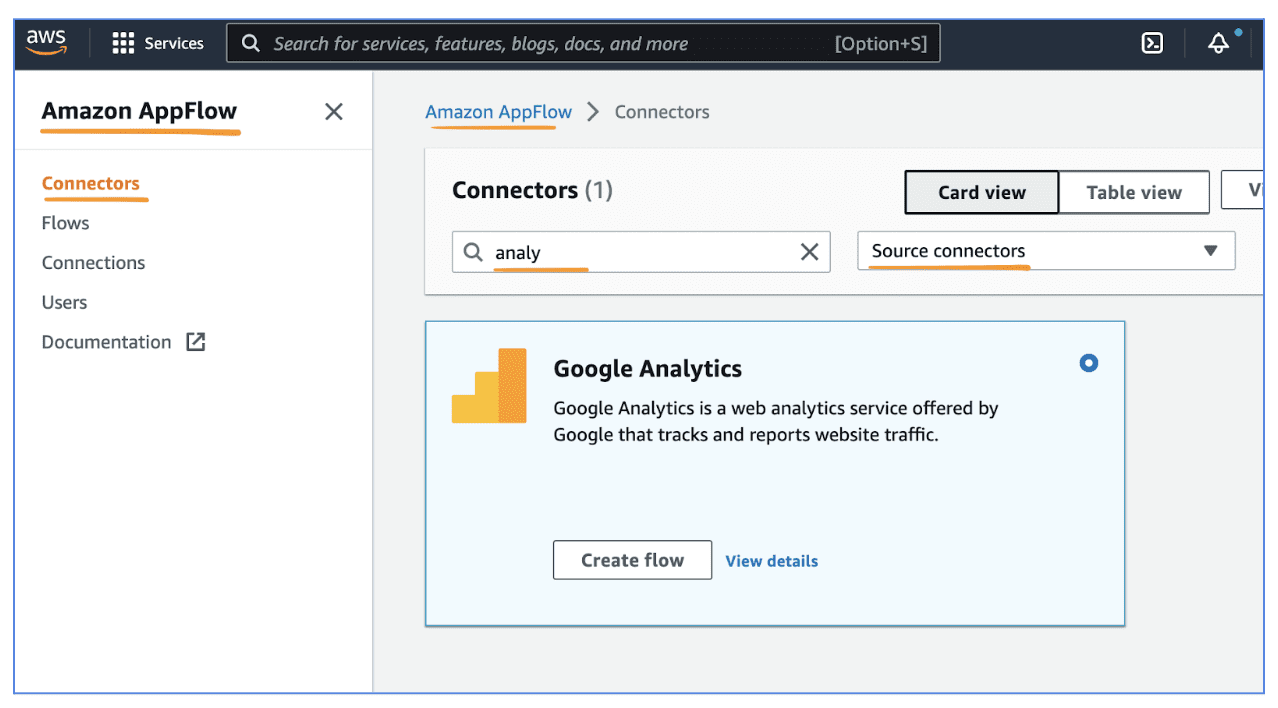The width and height of the screenshot is (1278, 708).
Task: Open the Source connectors dropdown
Action: [1046, 250]
